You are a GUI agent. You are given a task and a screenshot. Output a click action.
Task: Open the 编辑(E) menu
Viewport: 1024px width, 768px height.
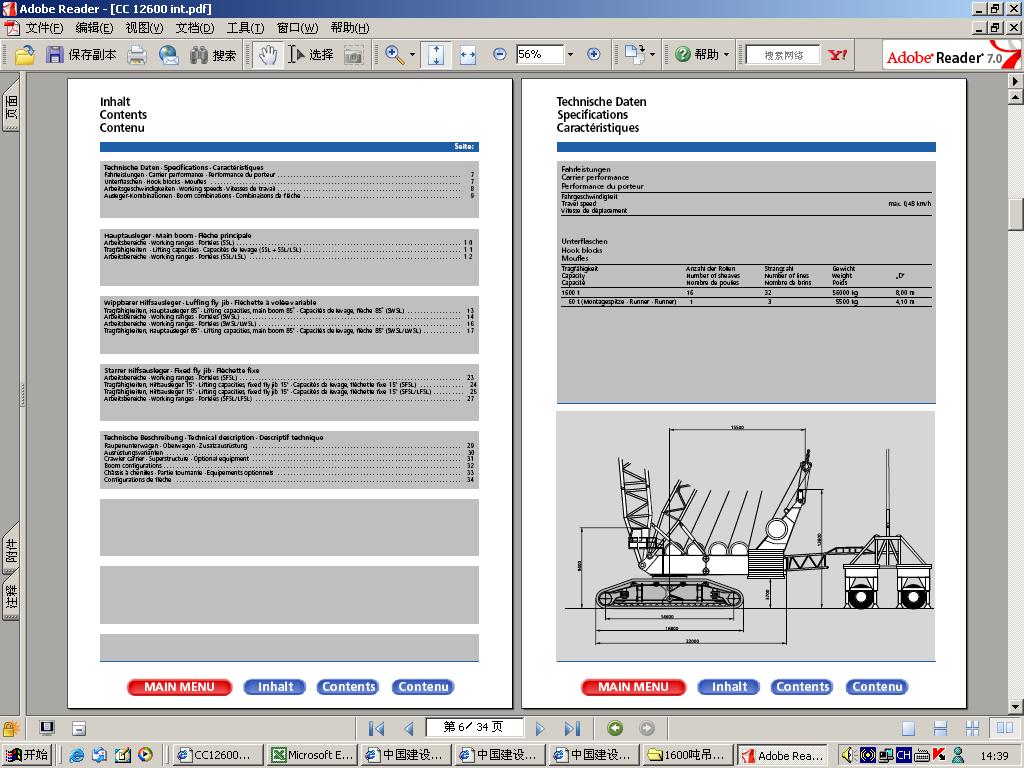pyautogui.click(x=94, y=28)
